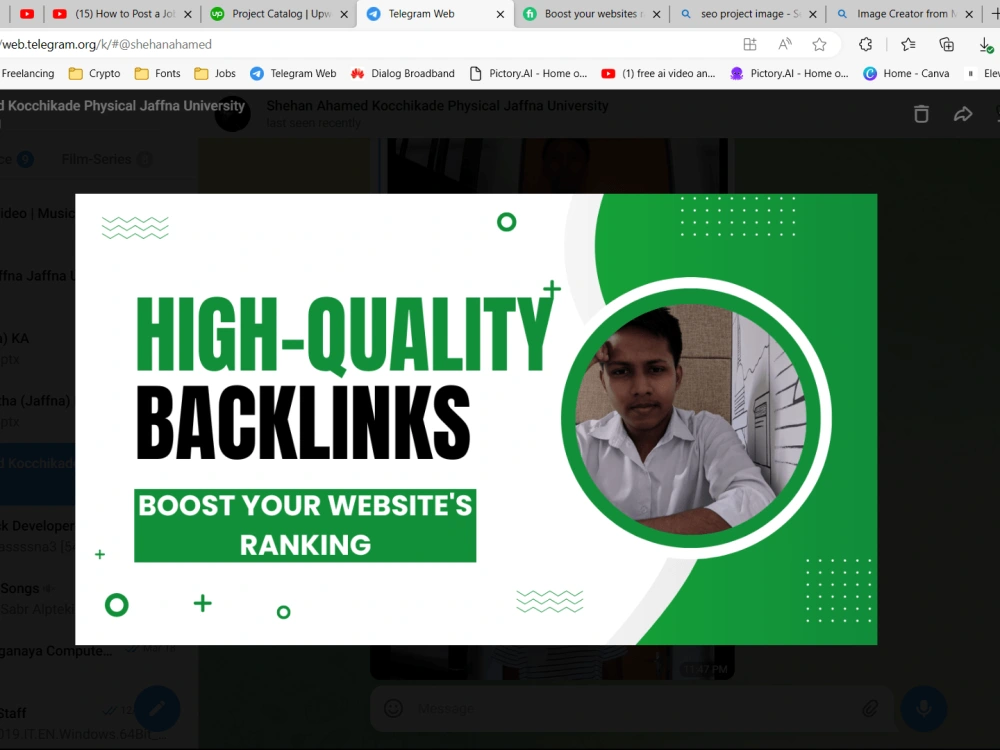The width and height of the screenshot is (1000, 750).
Task: Open the Collections icon in the toolbar
Action: (947, 44)
